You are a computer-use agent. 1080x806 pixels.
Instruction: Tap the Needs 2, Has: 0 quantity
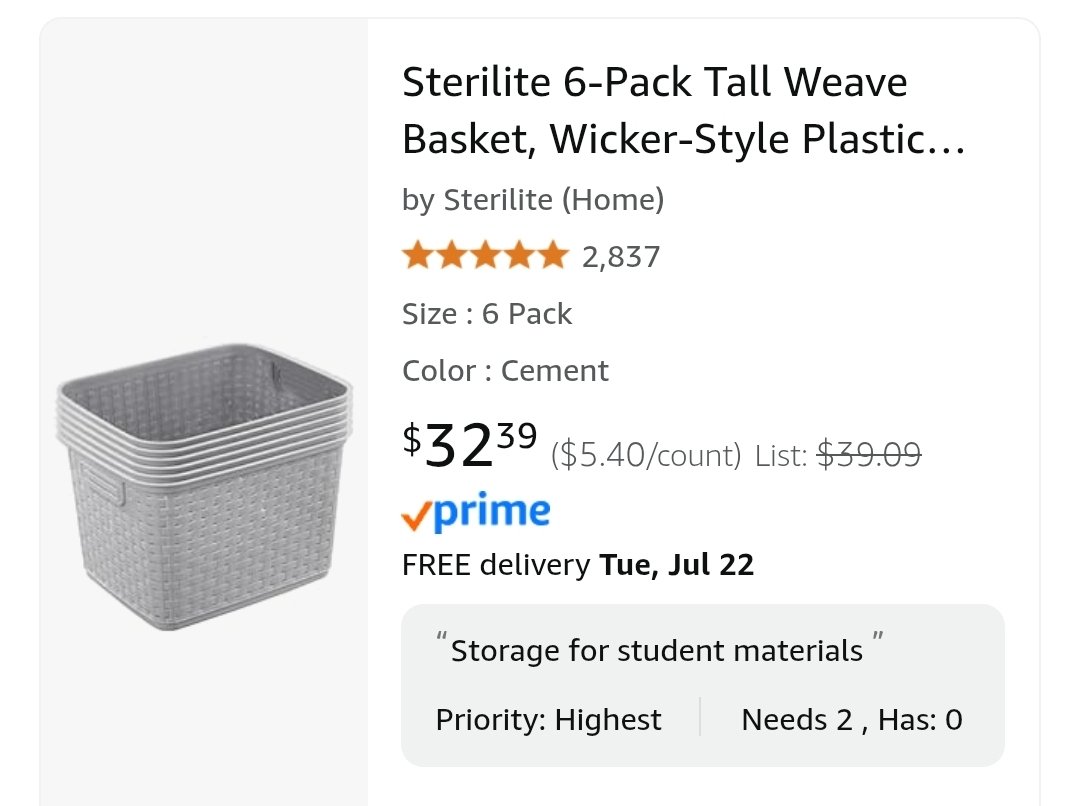click(852, 720)
